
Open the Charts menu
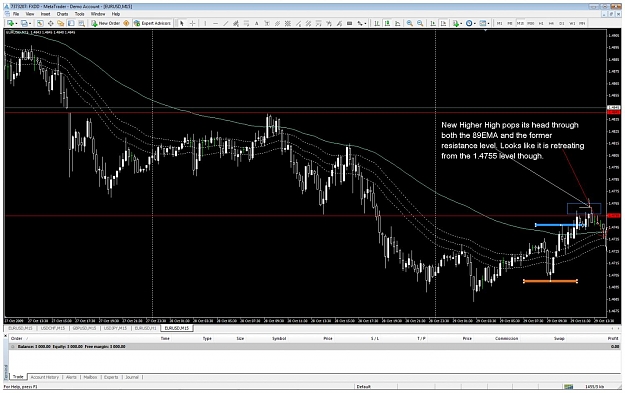pyautogui.click(x=62, y=14)
